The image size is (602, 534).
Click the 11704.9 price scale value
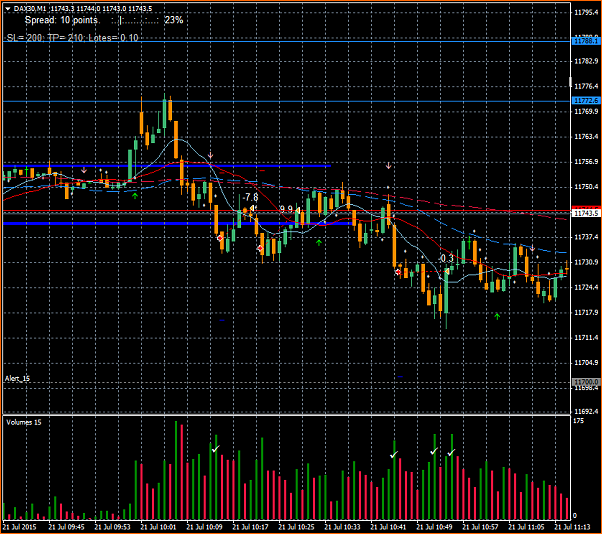[x=586, y=362]
